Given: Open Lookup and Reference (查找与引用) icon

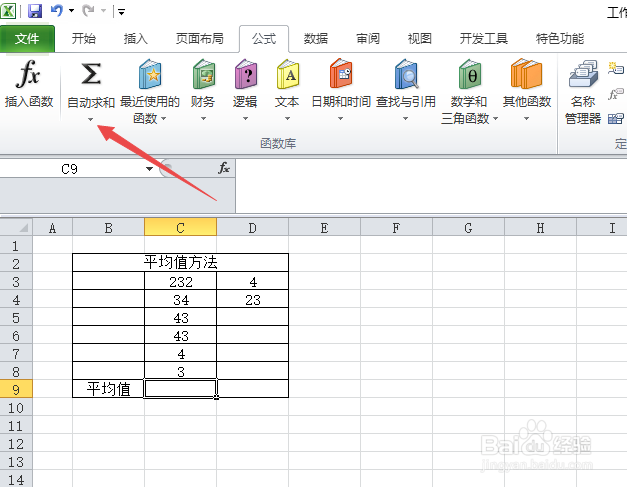Looking at the screenshot, I should click(x=406, y=74).
